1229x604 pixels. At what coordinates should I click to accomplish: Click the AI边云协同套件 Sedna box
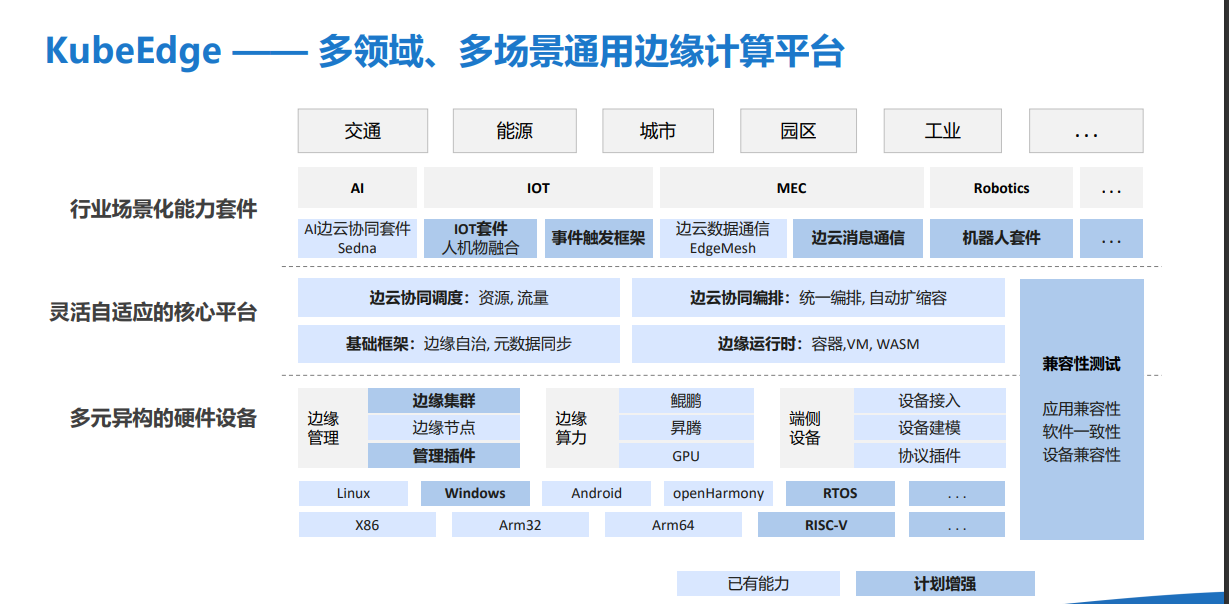[x=357, y=238]
